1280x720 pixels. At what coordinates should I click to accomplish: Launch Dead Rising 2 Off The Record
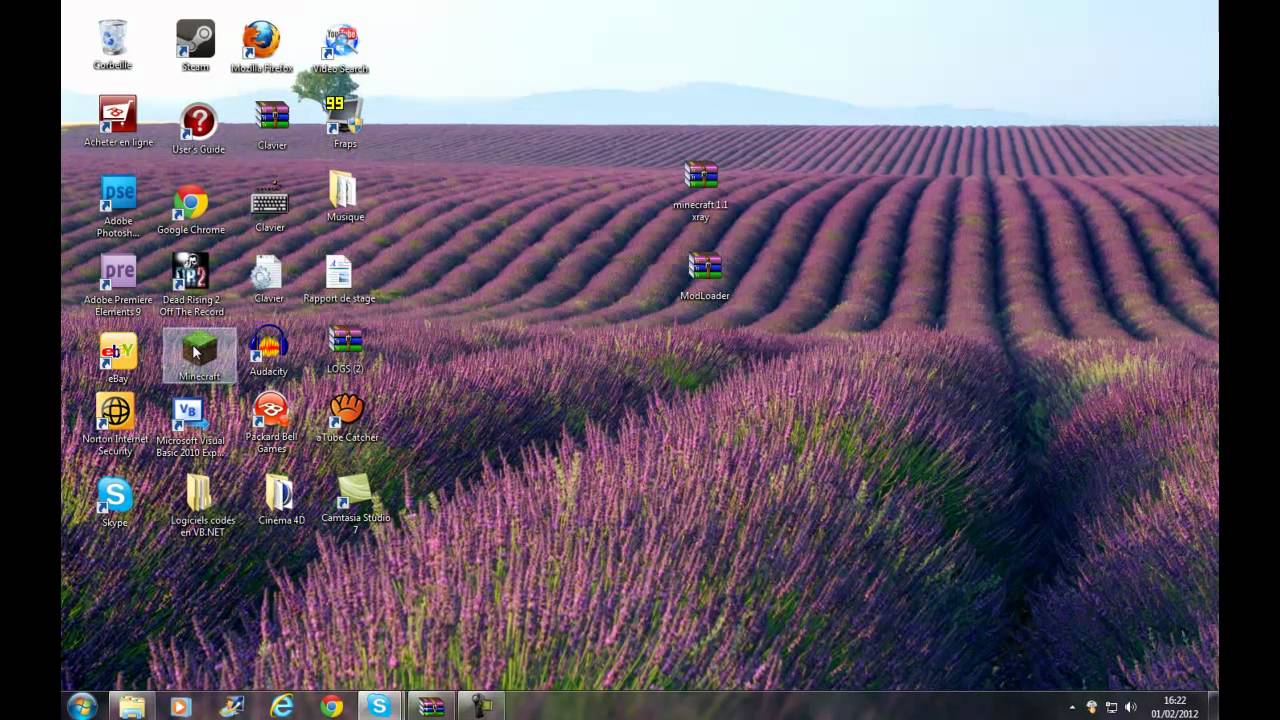coord(191,285)
